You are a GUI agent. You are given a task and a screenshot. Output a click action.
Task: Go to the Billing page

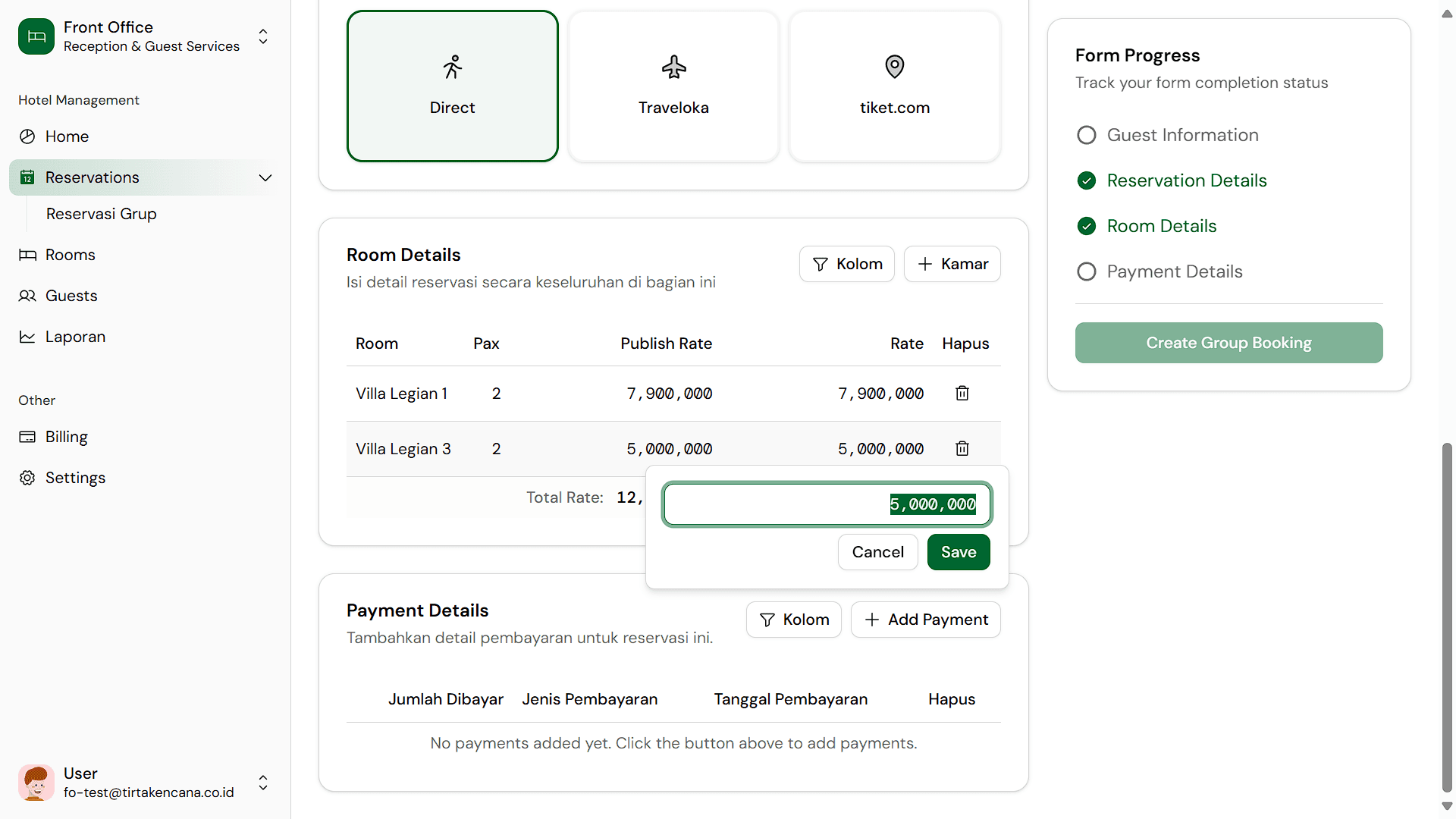67,437
